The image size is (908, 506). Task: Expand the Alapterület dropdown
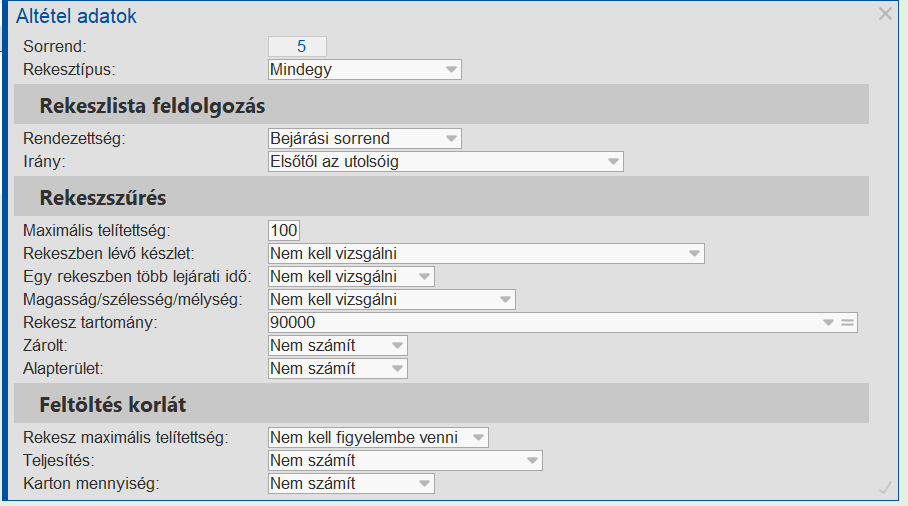point(397,369)
